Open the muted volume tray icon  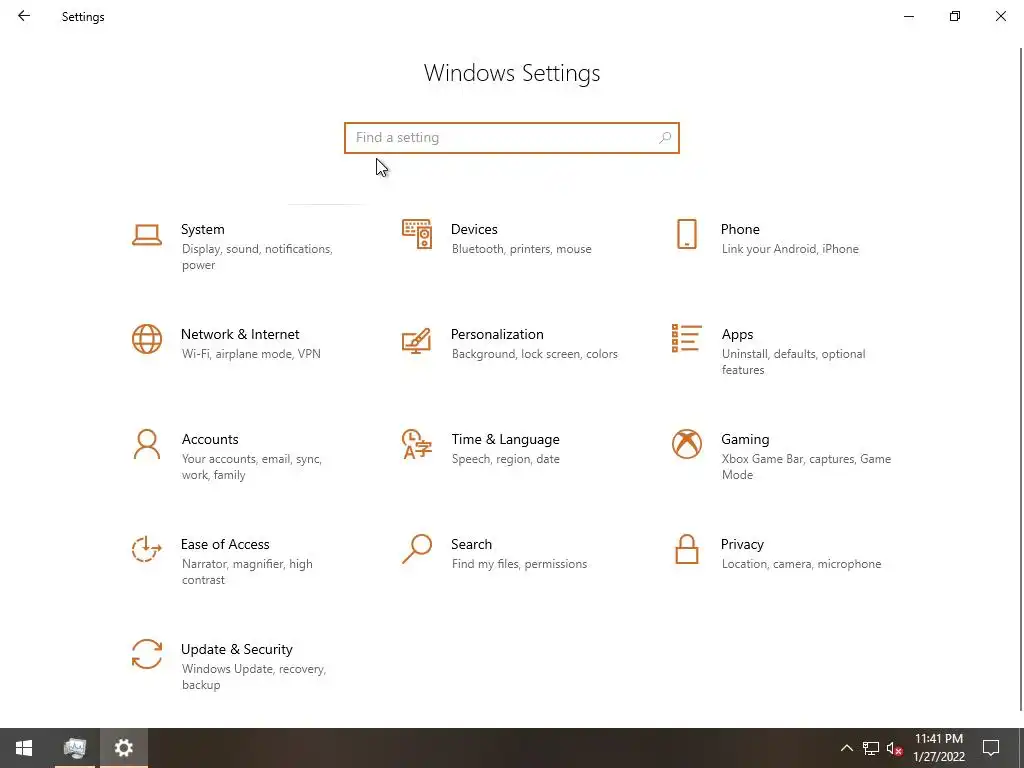click(x=895, y=748)
